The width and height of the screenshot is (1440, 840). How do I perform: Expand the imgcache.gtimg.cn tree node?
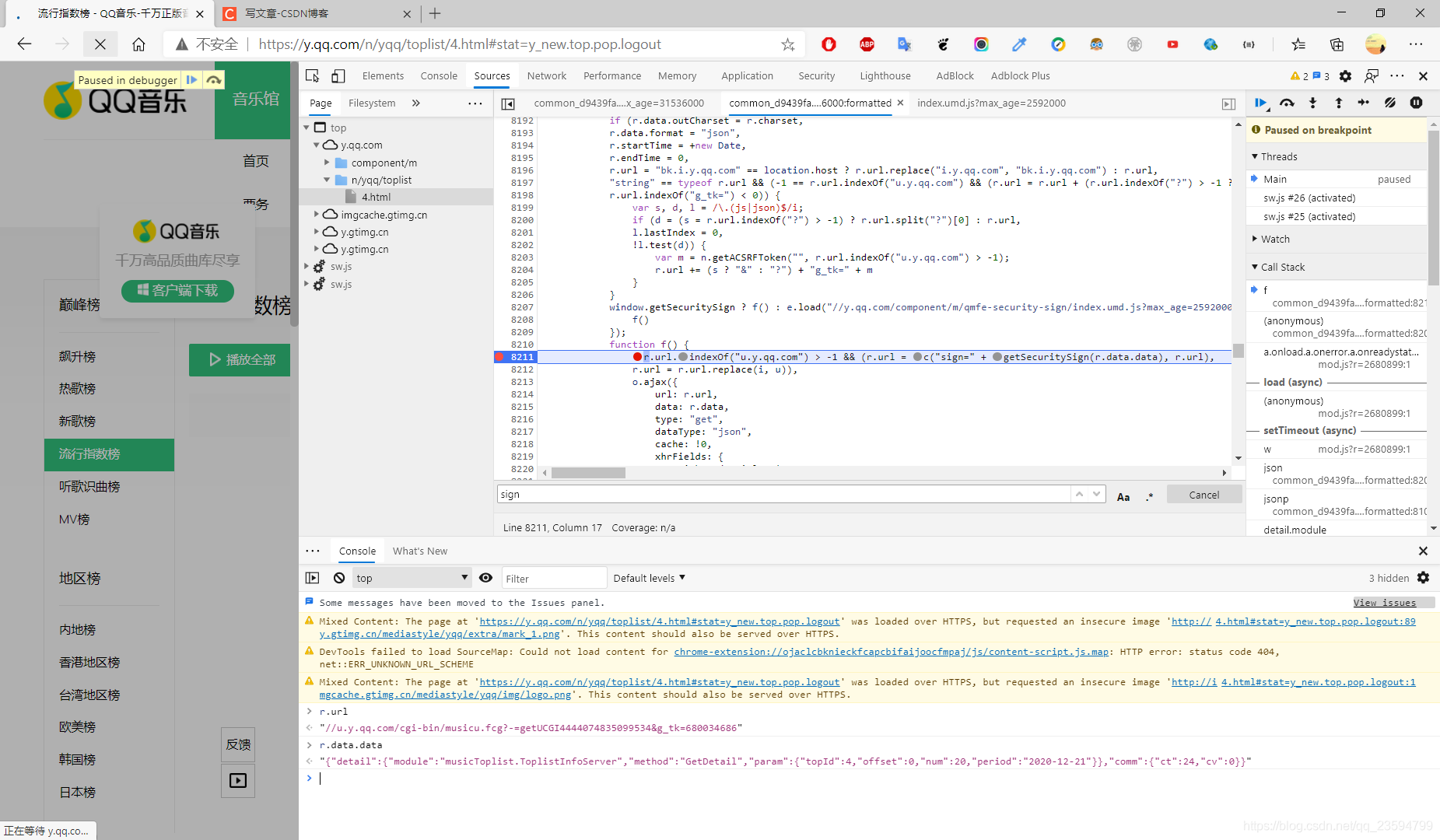(317, 215)
